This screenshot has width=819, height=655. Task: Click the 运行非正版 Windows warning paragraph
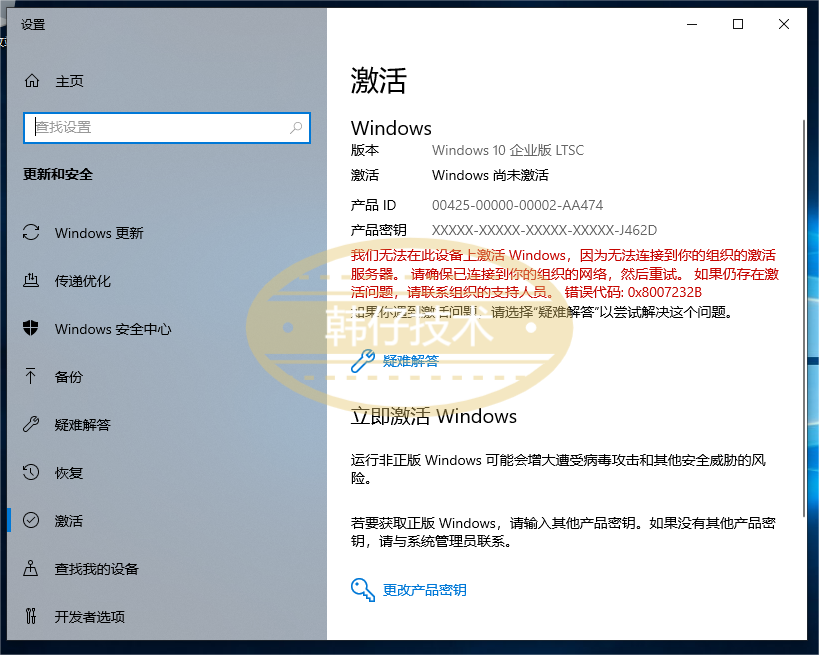coord(558,469)
